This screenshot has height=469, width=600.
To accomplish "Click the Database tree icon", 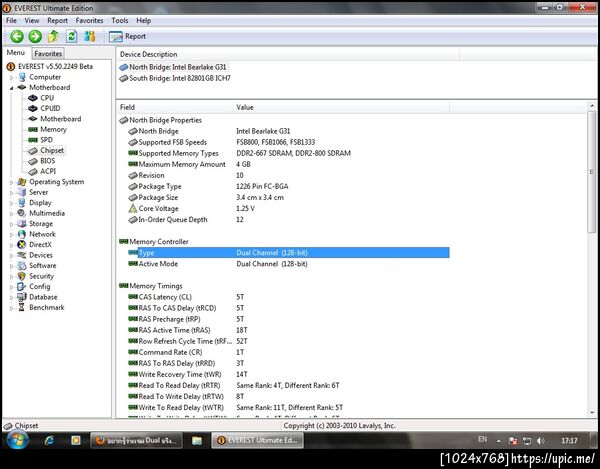I will tap(22, 297).
